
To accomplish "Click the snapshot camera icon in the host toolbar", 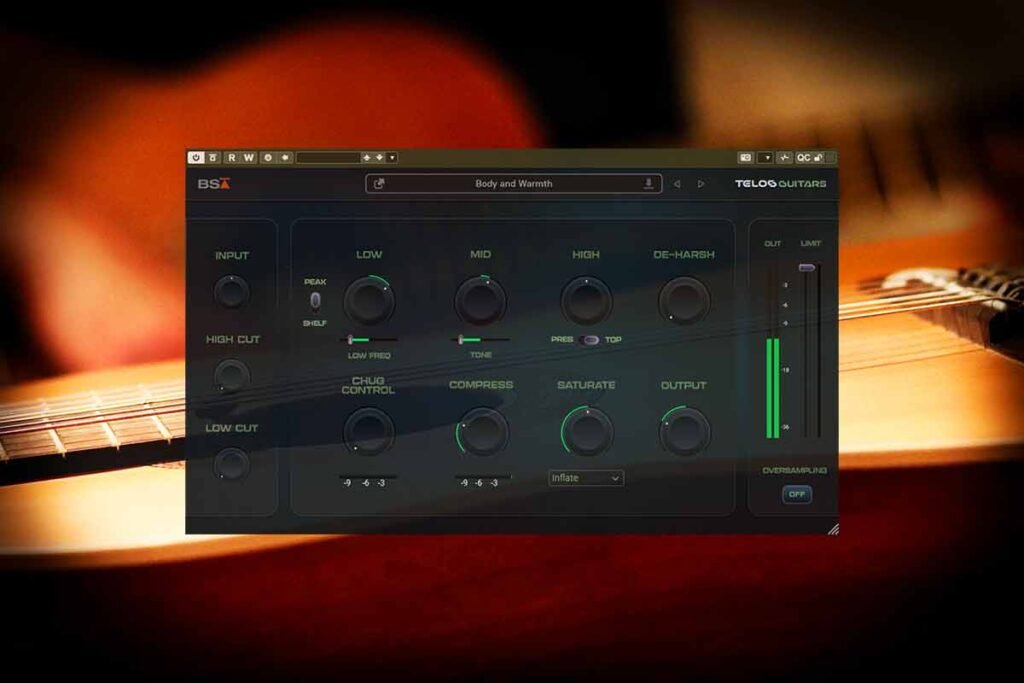I will (746, 157).
